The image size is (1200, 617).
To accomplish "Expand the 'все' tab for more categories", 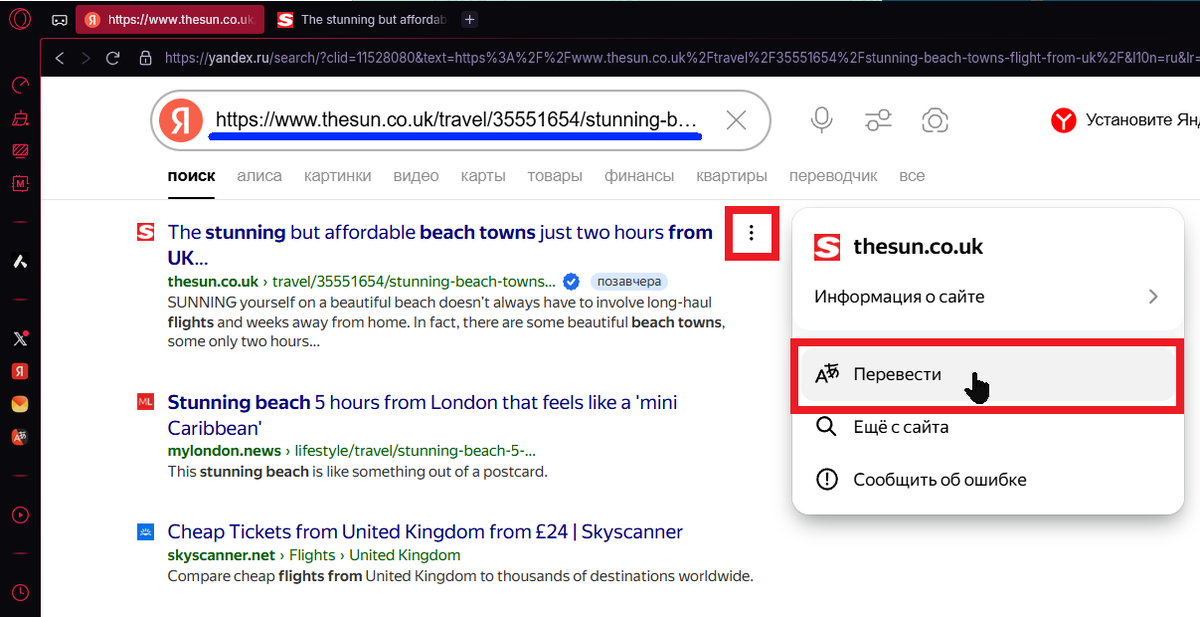I will point(912,175).
